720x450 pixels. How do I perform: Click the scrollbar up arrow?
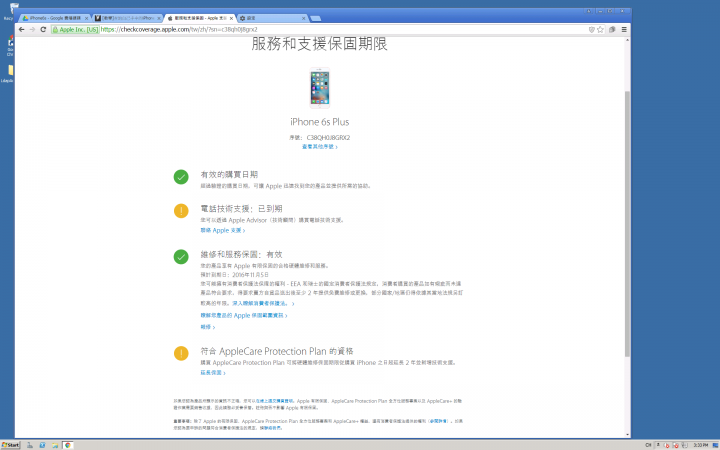(627, 40)
